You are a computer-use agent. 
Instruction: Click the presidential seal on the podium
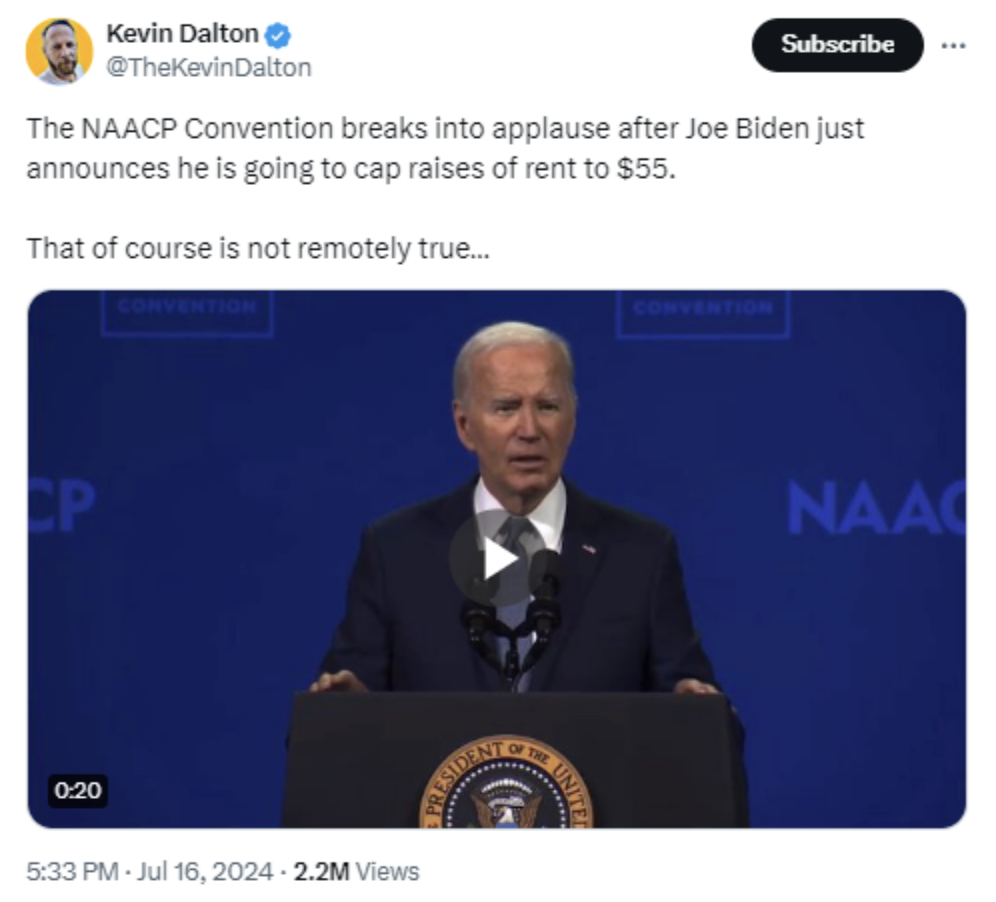pyautogui.click(x=506, y=783)
